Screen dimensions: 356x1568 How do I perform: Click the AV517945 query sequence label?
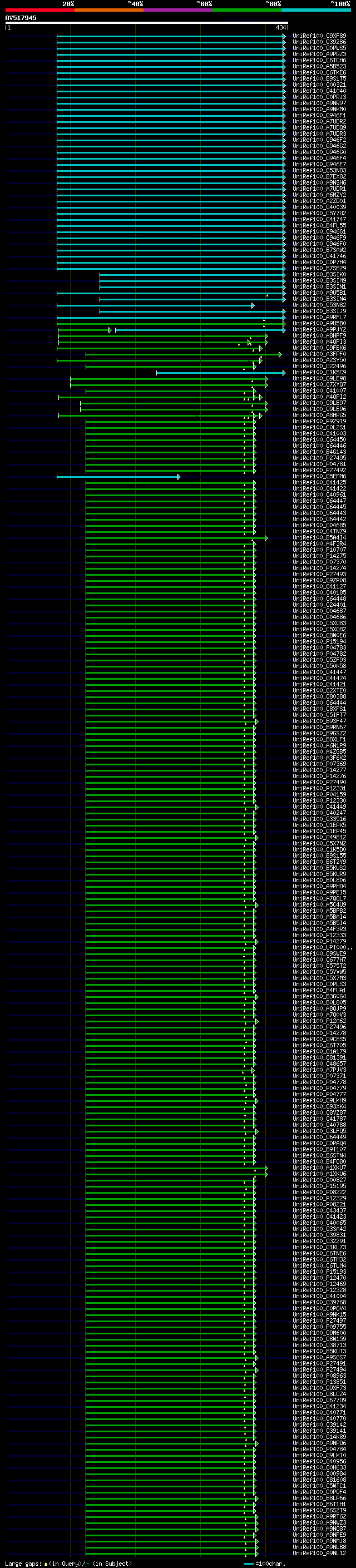coord(21,18)
